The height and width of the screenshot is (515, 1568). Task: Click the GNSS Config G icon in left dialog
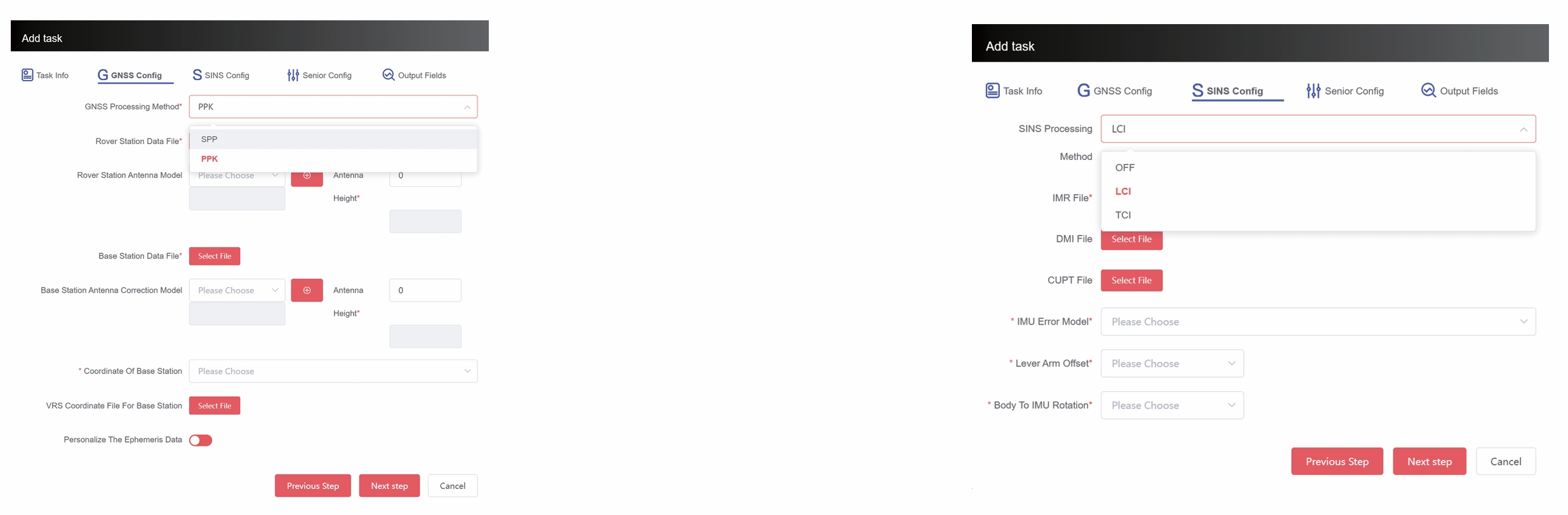point(103,75)
